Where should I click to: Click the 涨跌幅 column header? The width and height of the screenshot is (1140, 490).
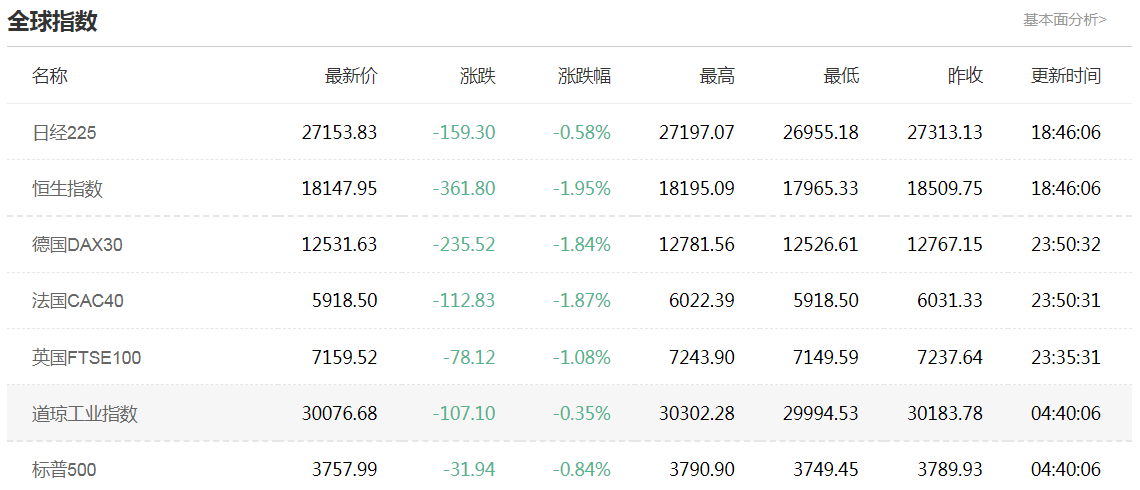click(584, 76)
